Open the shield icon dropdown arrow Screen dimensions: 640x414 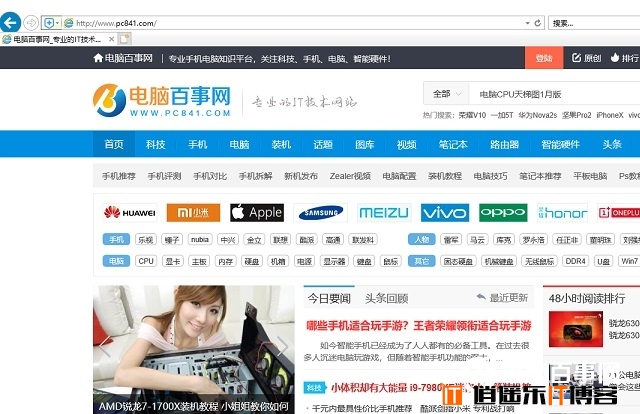(x=58, y=23)
